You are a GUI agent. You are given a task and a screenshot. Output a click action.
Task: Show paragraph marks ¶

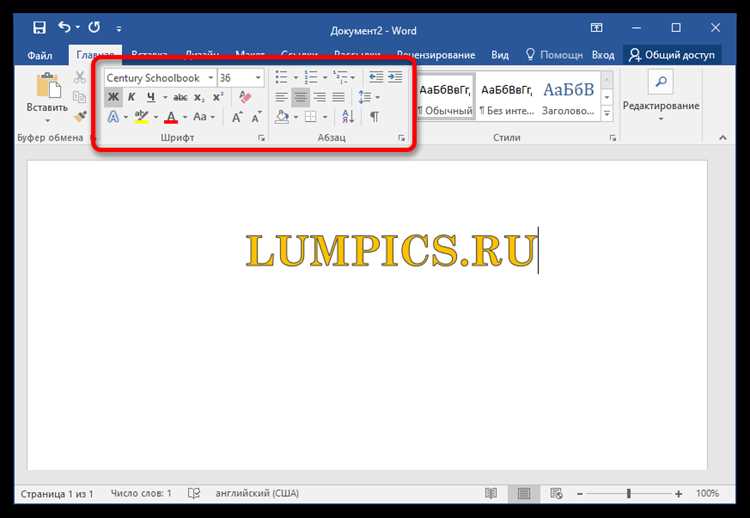point(375,117)
